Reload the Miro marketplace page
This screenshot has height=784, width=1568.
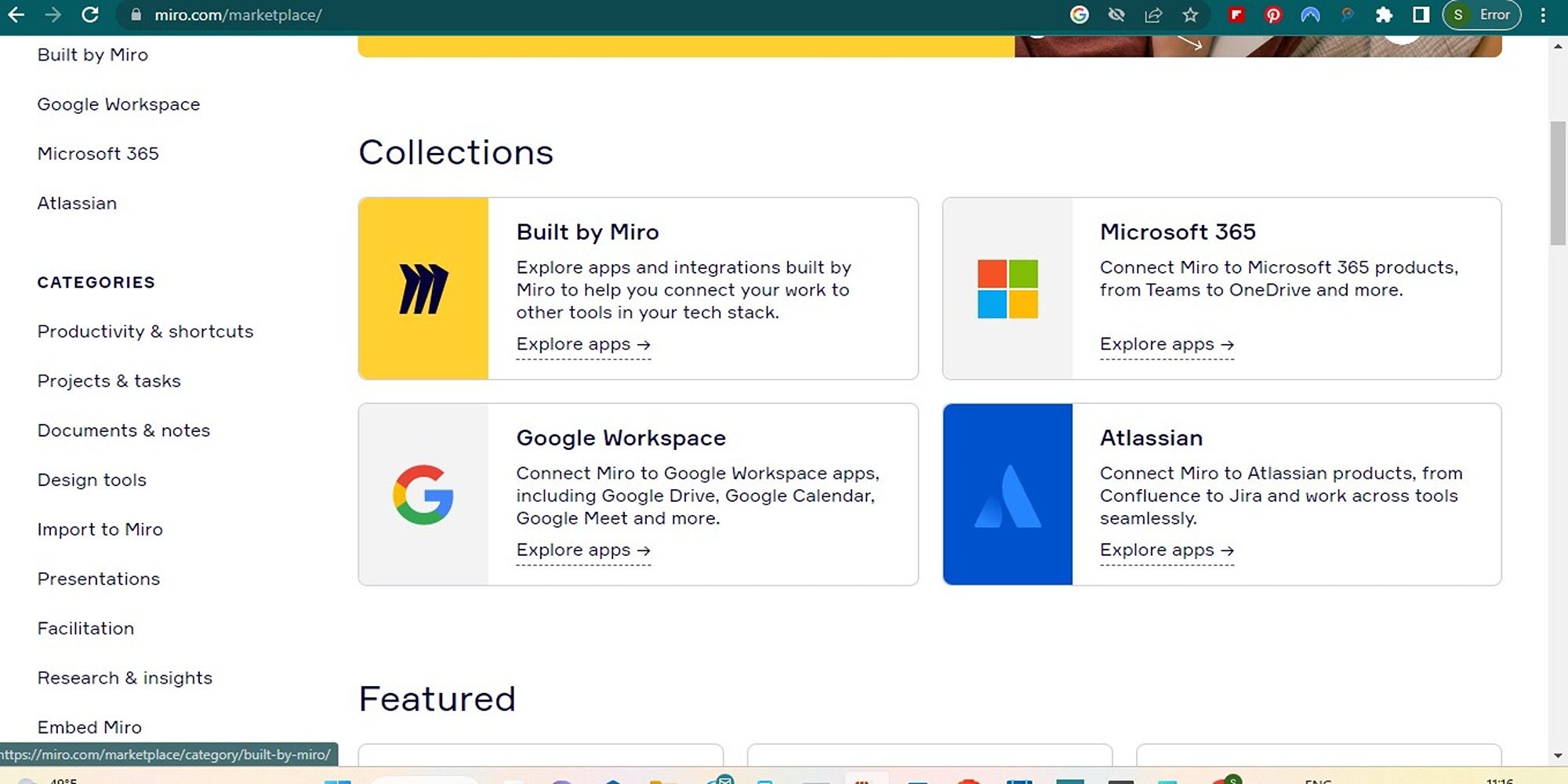coord(90,15)
